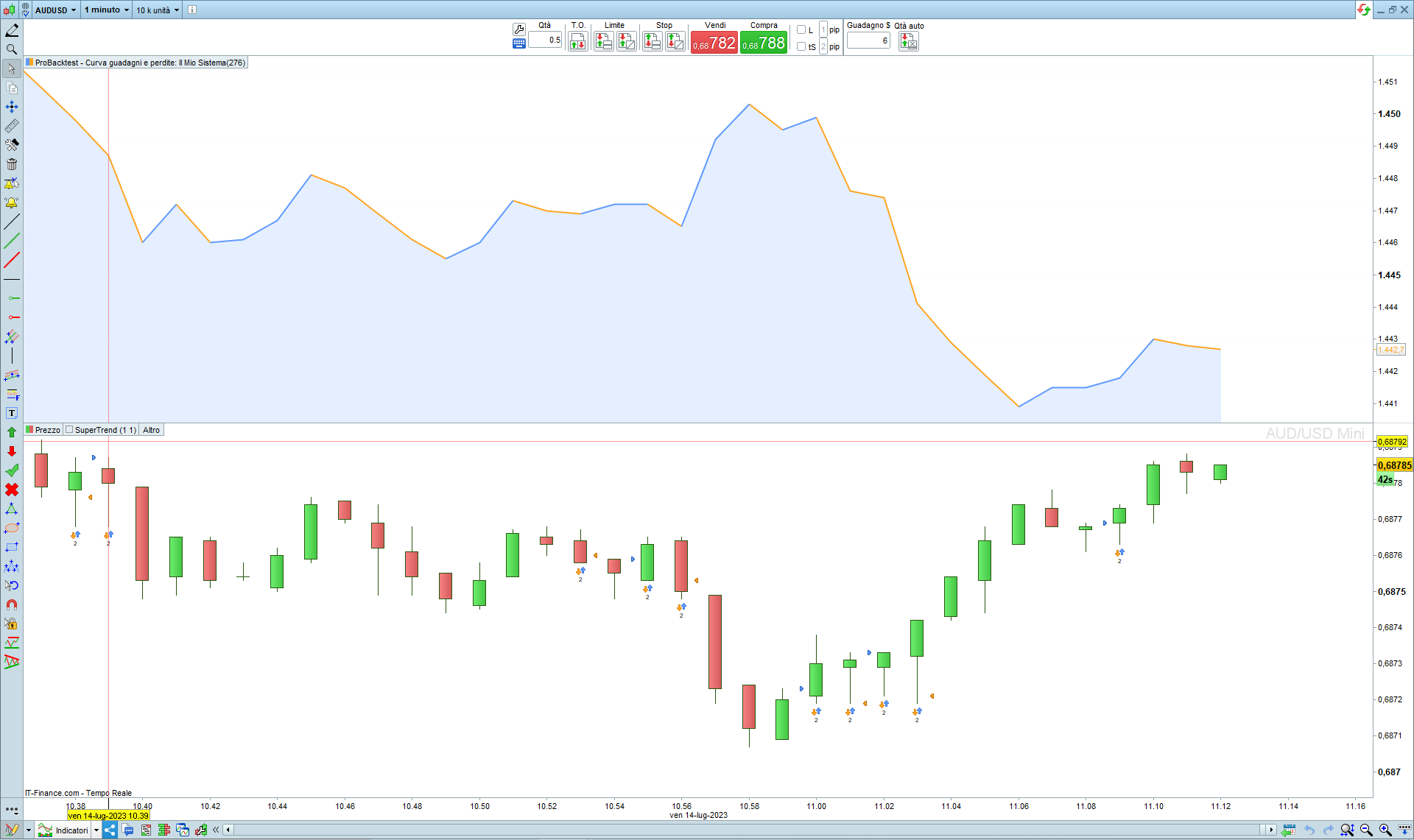Click the green Compra buy button
Image resolution: width=1414 pixels, height=840 pixels.
[x=764, y=43]
